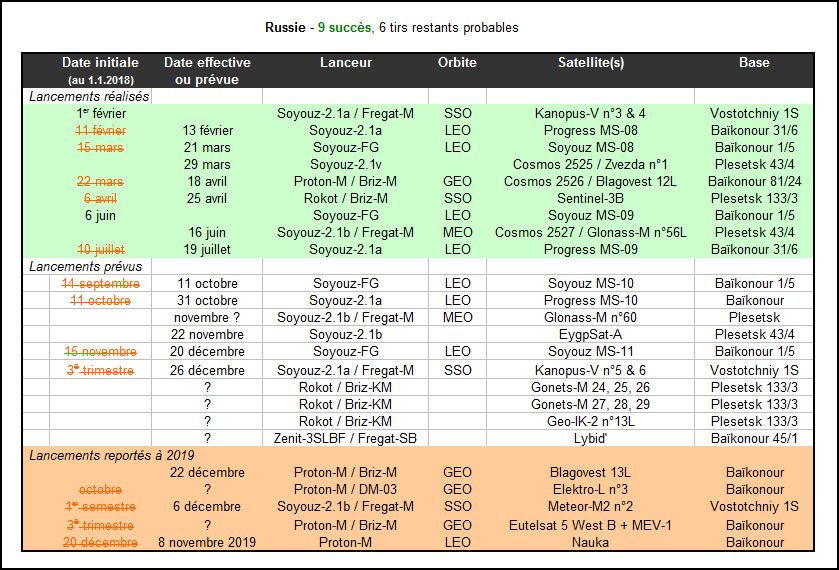Click the struck-through '11 février' date

[x=101, y=131]
